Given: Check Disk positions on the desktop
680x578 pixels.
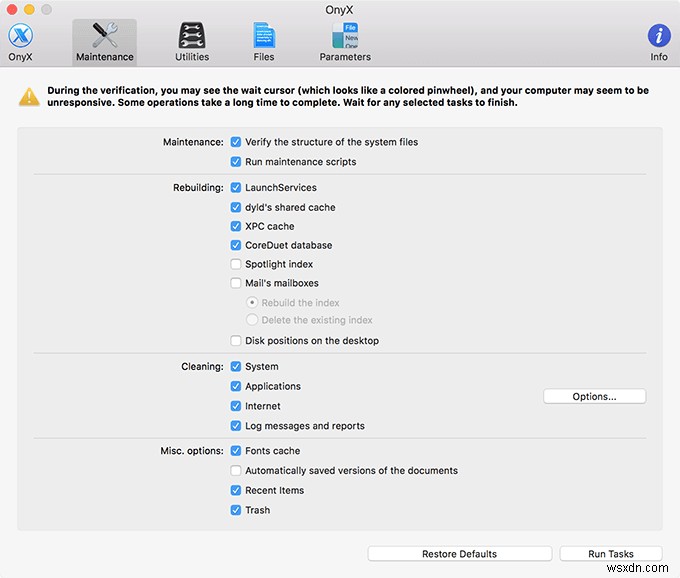Looking at the screenshot, I should (235, 340).
